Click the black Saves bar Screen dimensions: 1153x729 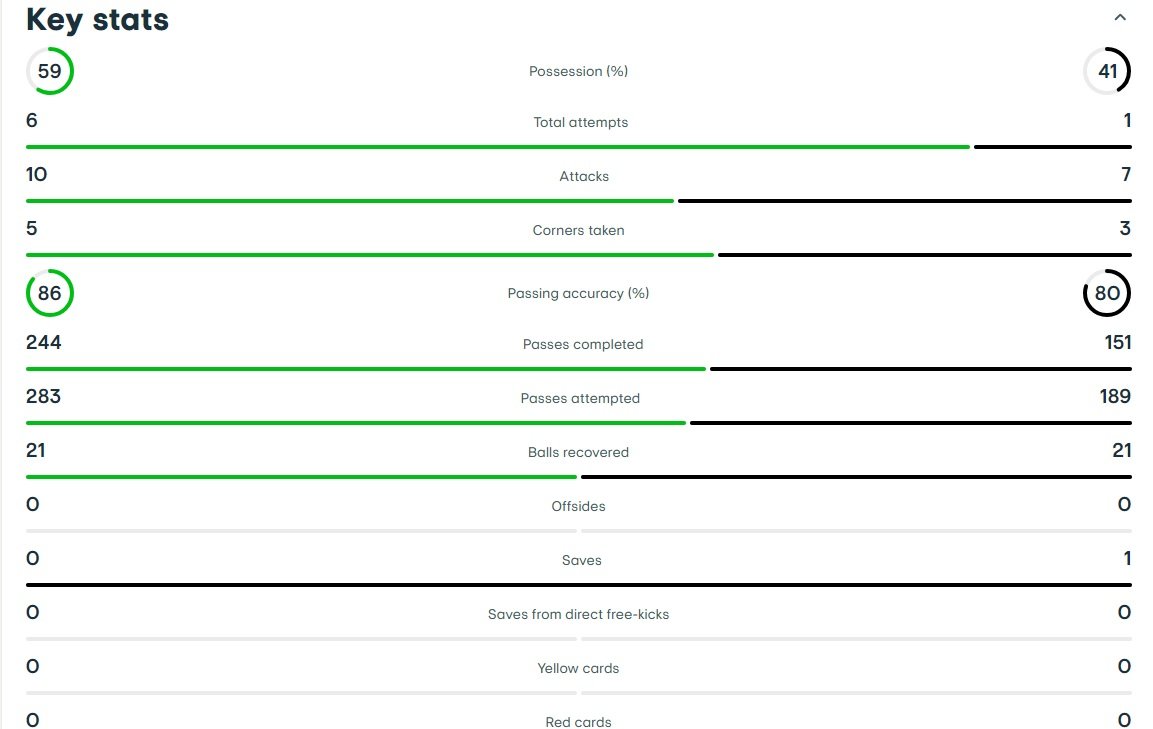[579, 585]
